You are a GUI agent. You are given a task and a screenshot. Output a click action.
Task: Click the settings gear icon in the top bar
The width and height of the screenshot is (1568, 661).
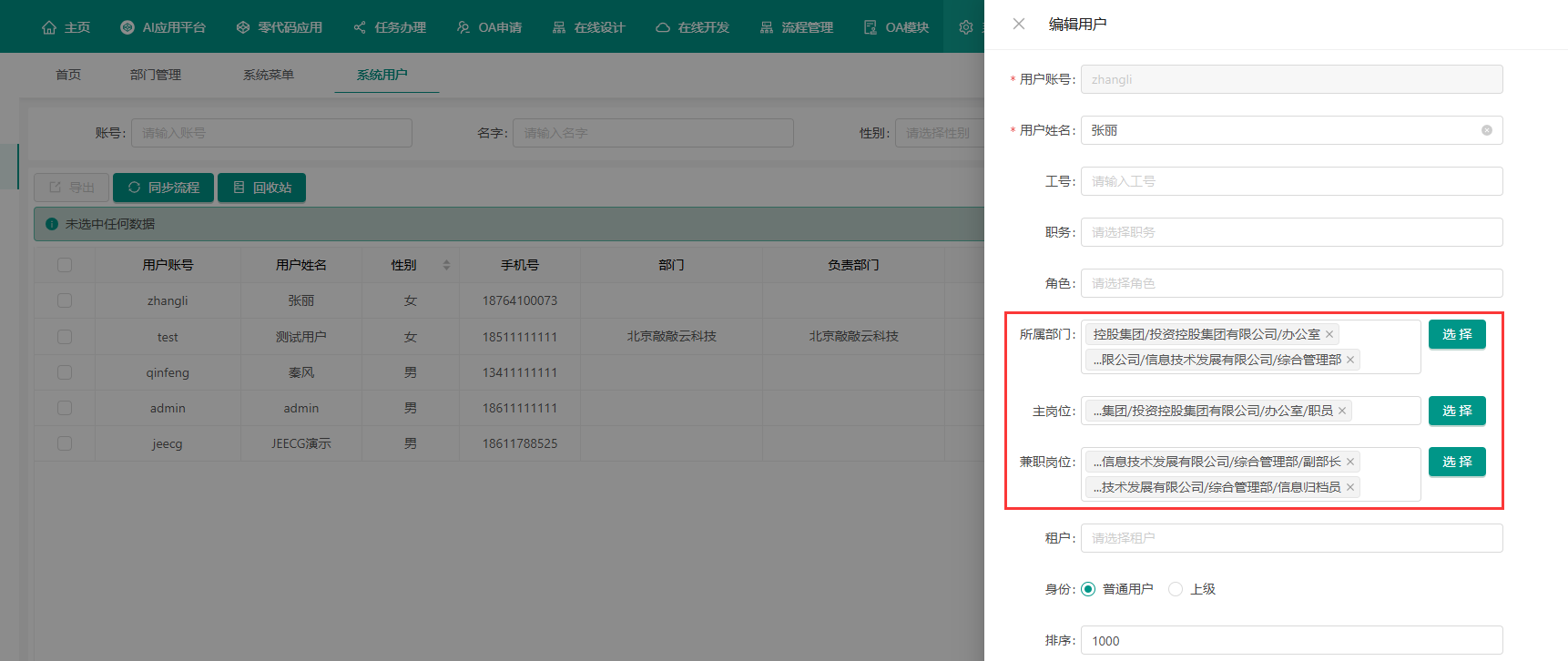966,27
